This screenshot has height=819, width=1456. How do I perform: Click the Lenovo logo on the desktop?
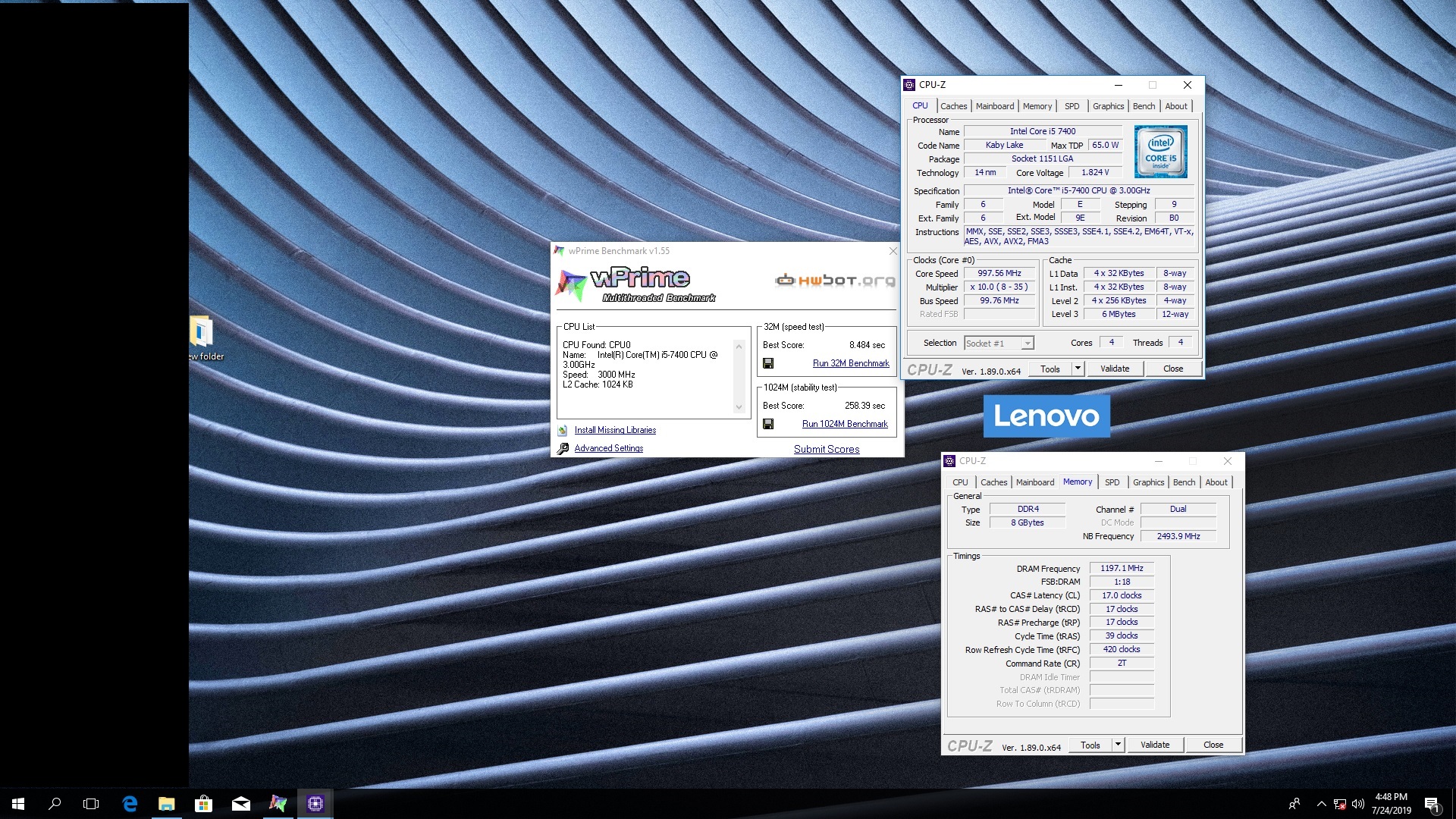click(x=1046, y=416)
